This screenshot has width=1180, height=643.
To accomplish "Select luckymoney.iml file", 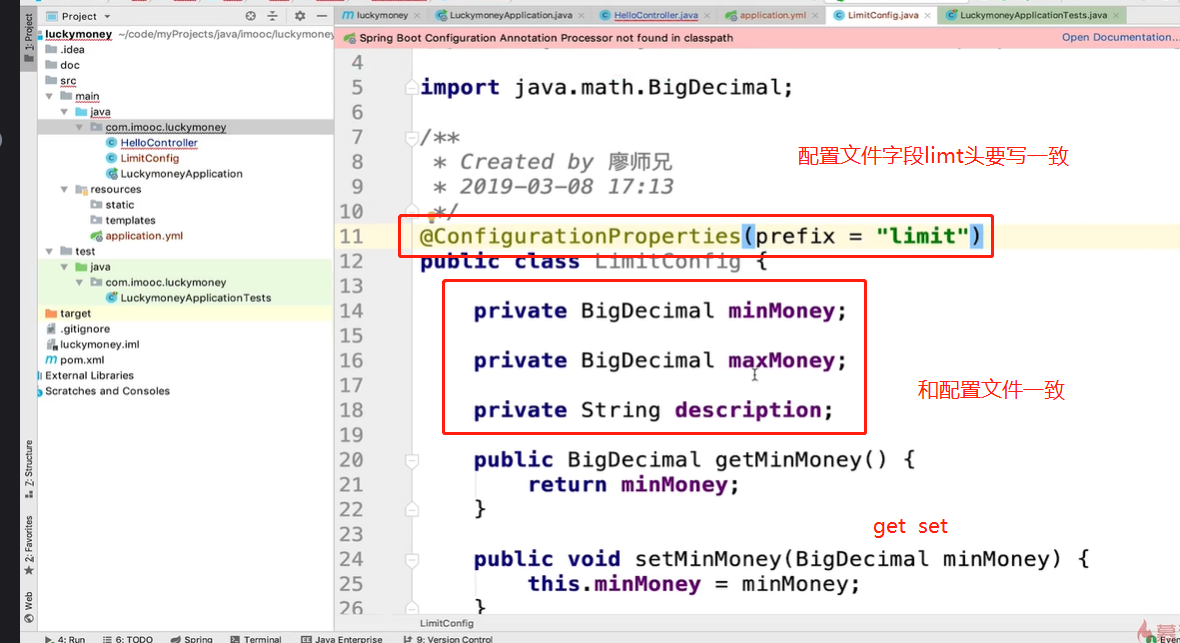I will (99, 344).
